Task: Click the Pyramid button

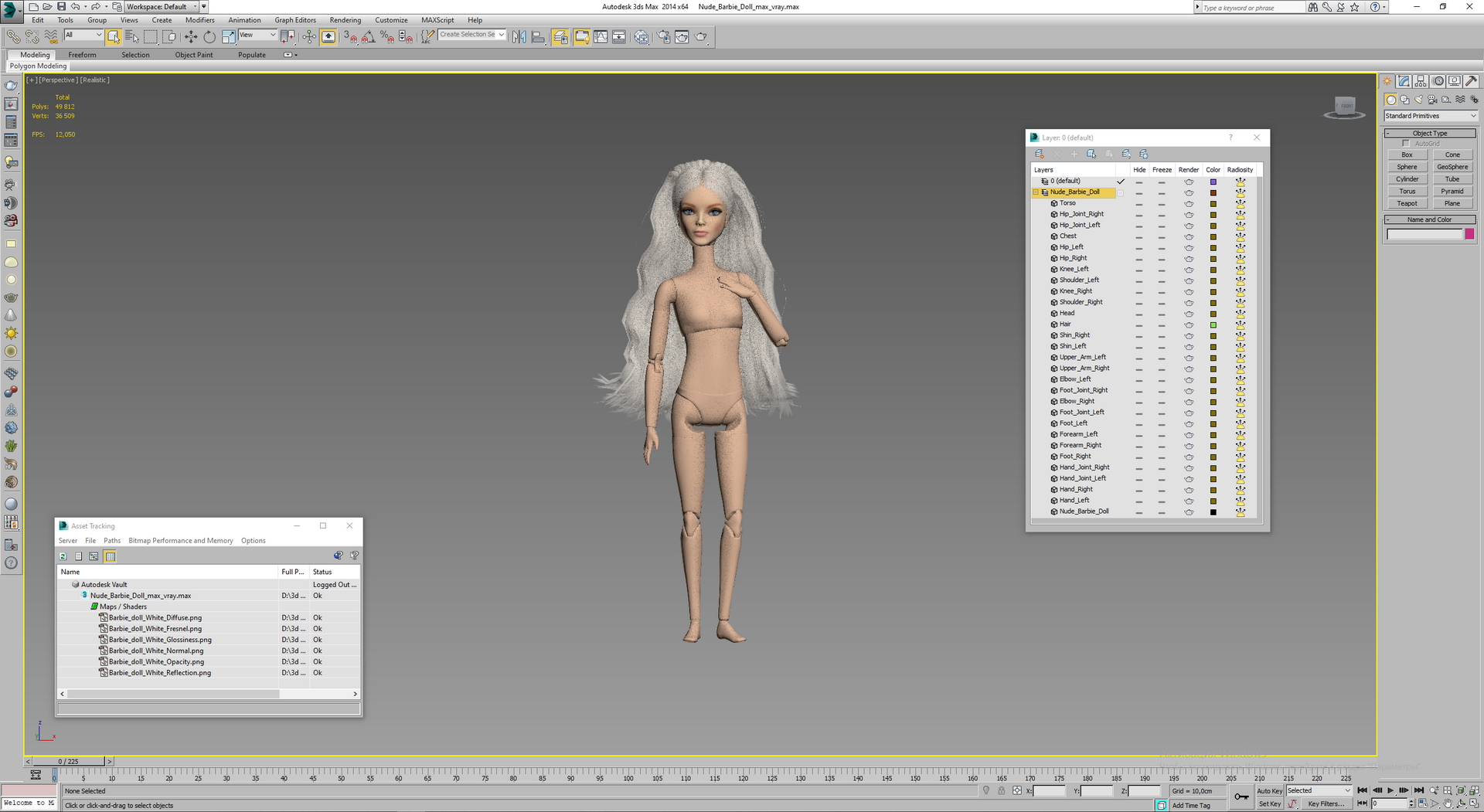Action: click(1452, 192)
